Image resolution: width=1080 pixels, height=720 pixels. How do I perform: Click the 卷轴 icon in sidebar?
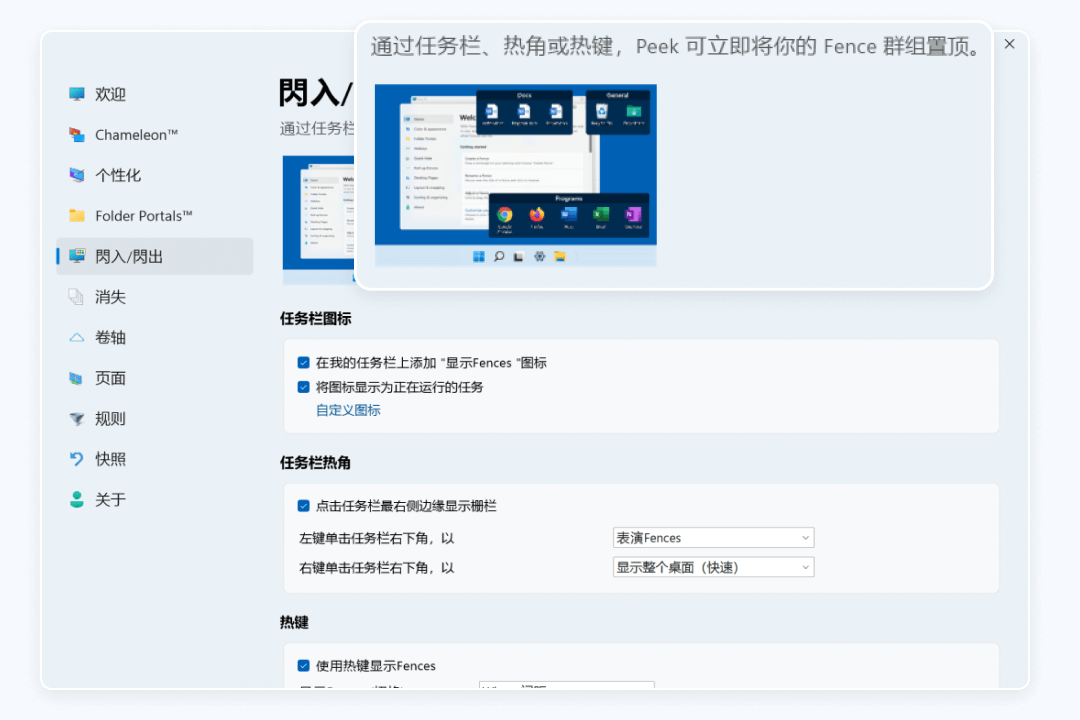pos(77,338)
